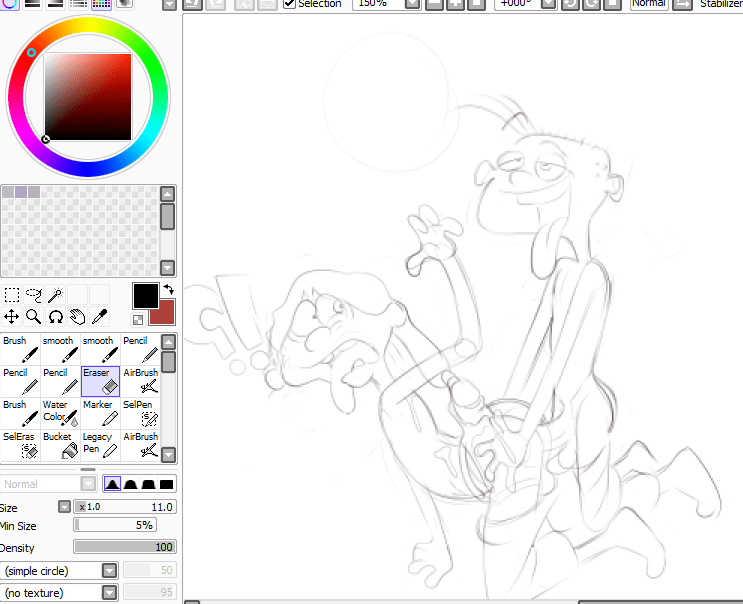Select the Eraser tool
Screen dimensions: 743x604
coord(100,381)
